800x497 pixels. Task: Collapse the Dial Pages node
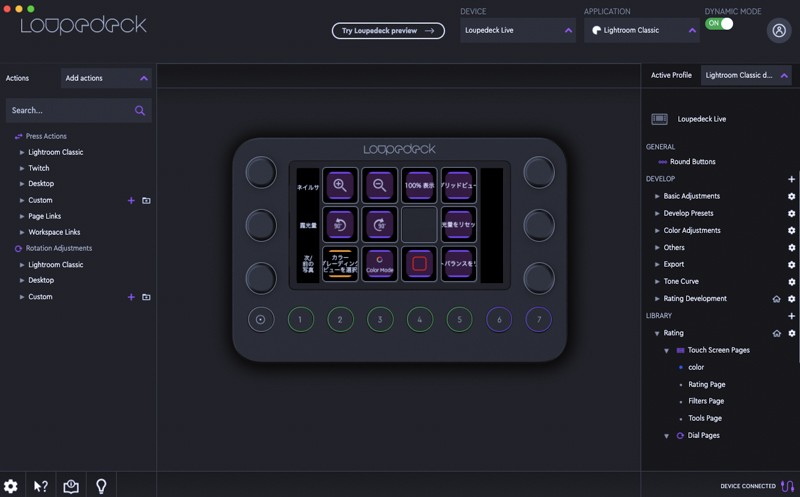coord(666,436)
